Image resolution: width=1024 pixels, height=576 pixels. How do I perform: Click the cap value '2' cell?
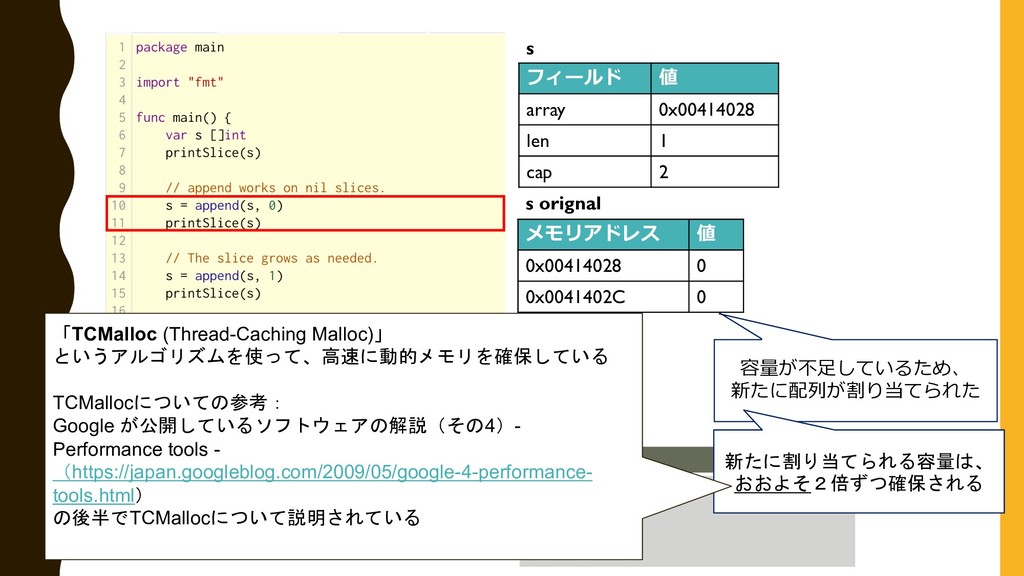pos(714,172)
